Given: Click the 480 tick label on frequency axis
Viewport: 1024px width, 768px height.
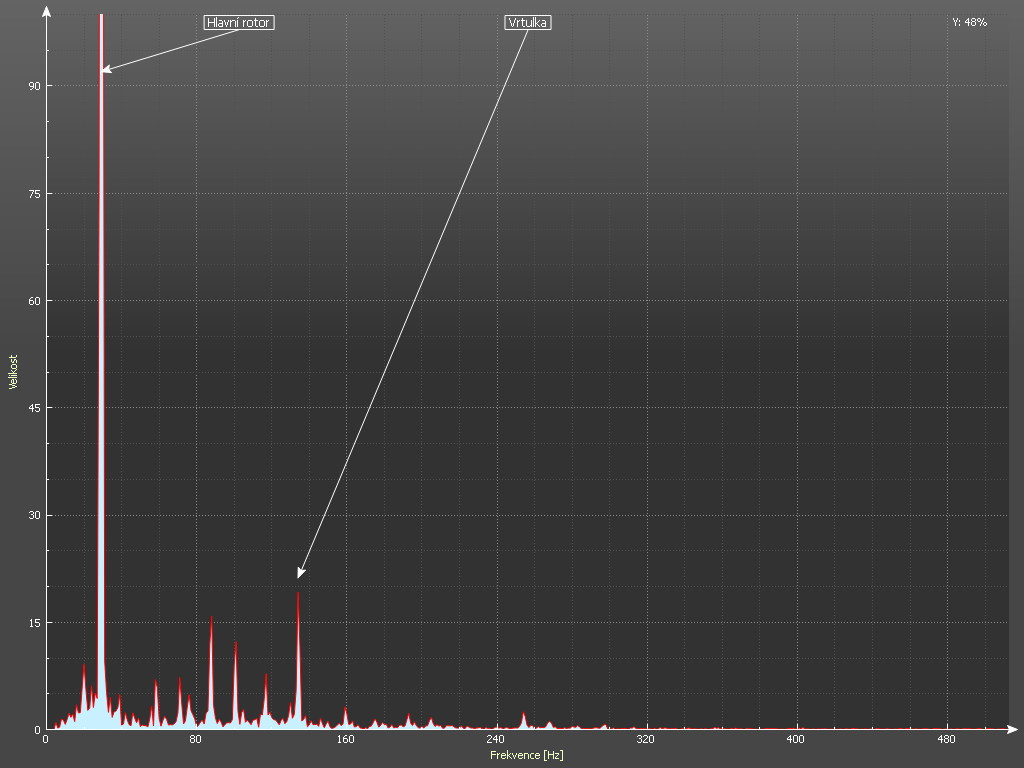Looking at the screenshot, I should [x=945, y=740].
